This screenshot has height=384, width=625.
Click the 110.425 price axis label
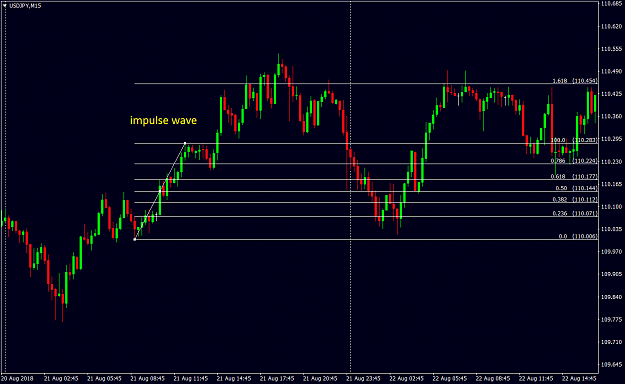tap(611, 94)
